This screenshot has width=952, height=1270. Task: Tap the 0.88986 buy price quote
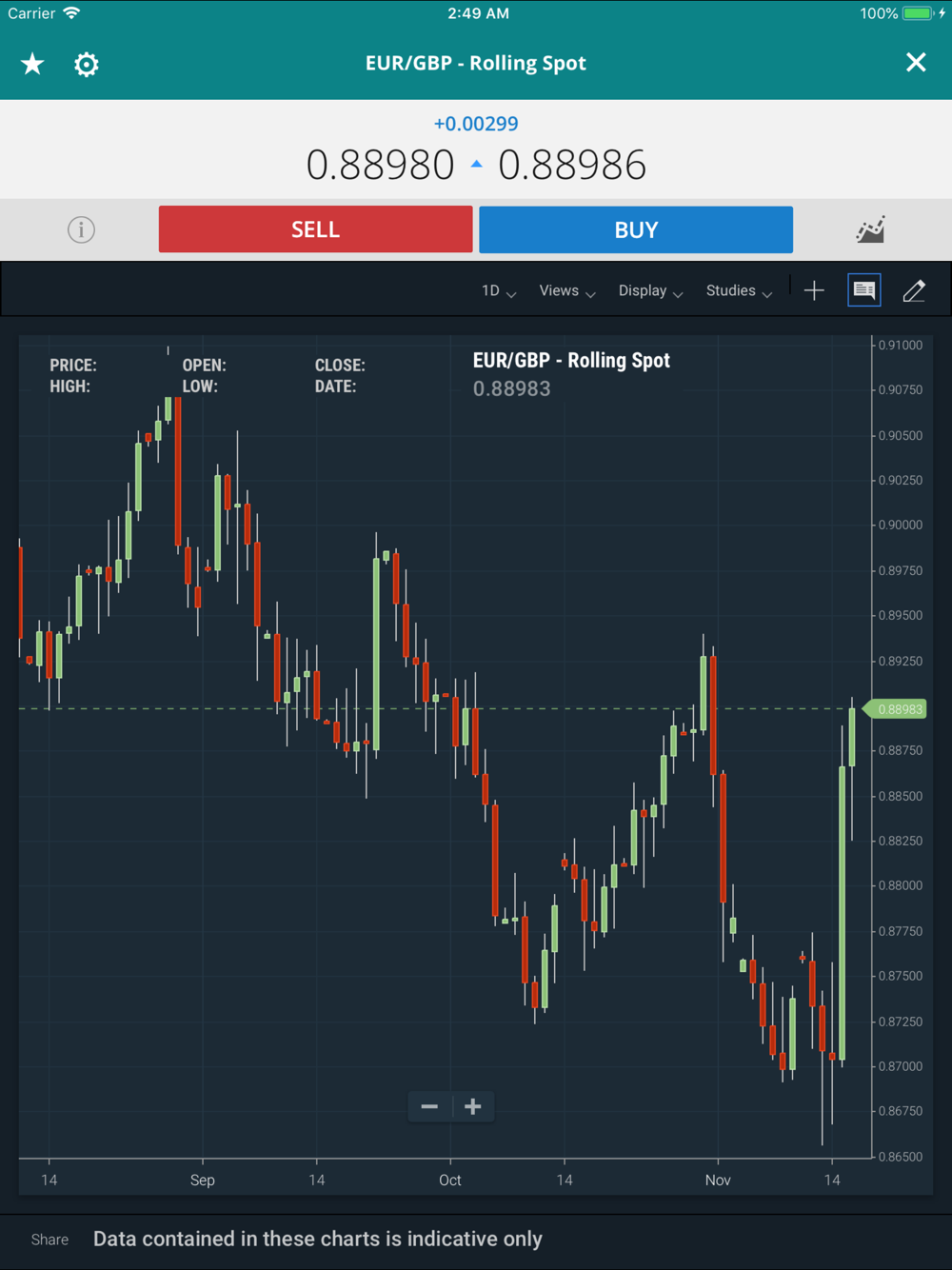point(572,165)
